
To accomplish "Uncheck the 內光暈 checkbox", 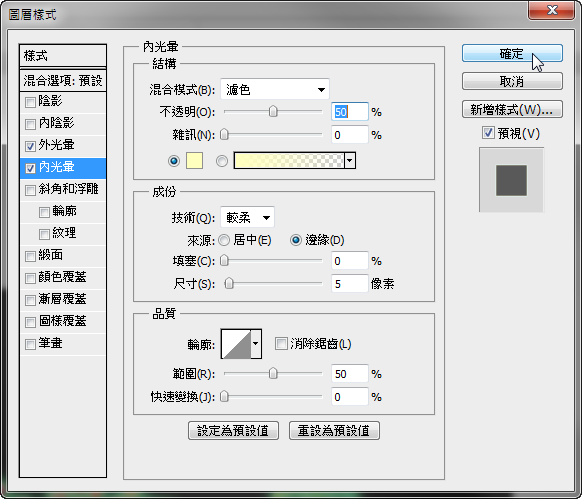I will [x=30, y=168].
